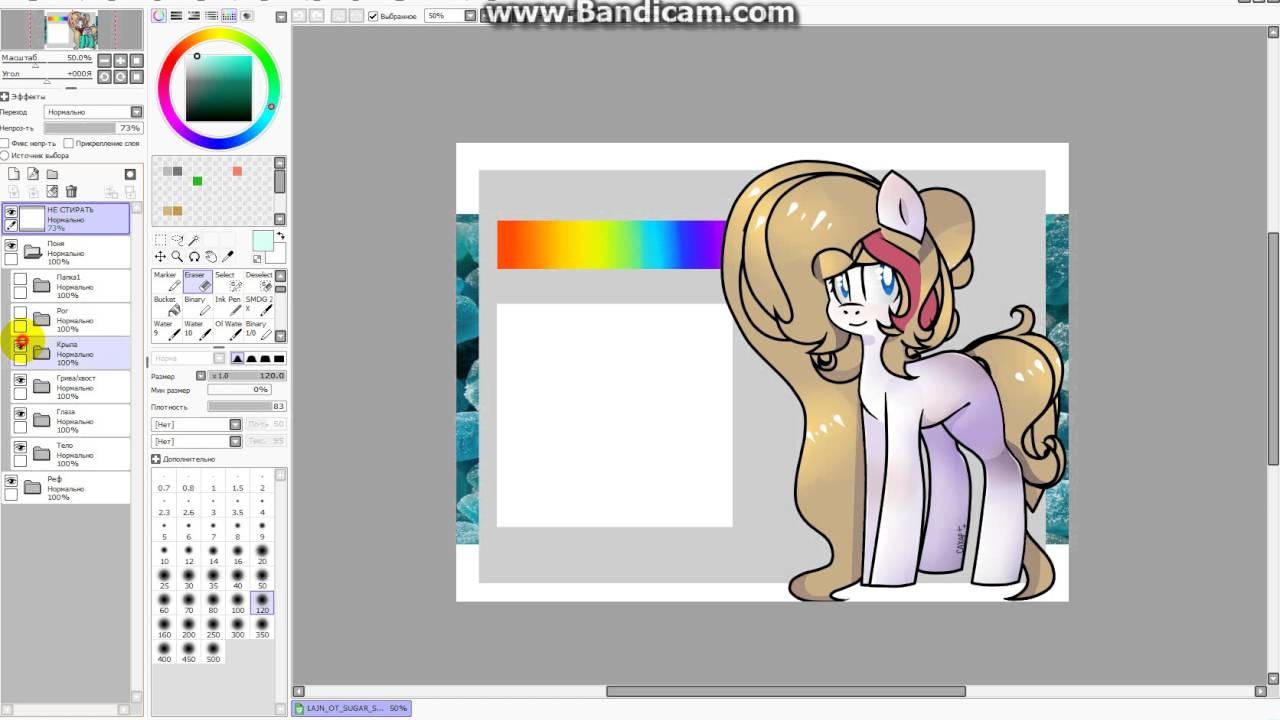Hide the НЕ СТИРАТЬ layer
Screen dimensions: 1280x720
click(x=11, y=212)
